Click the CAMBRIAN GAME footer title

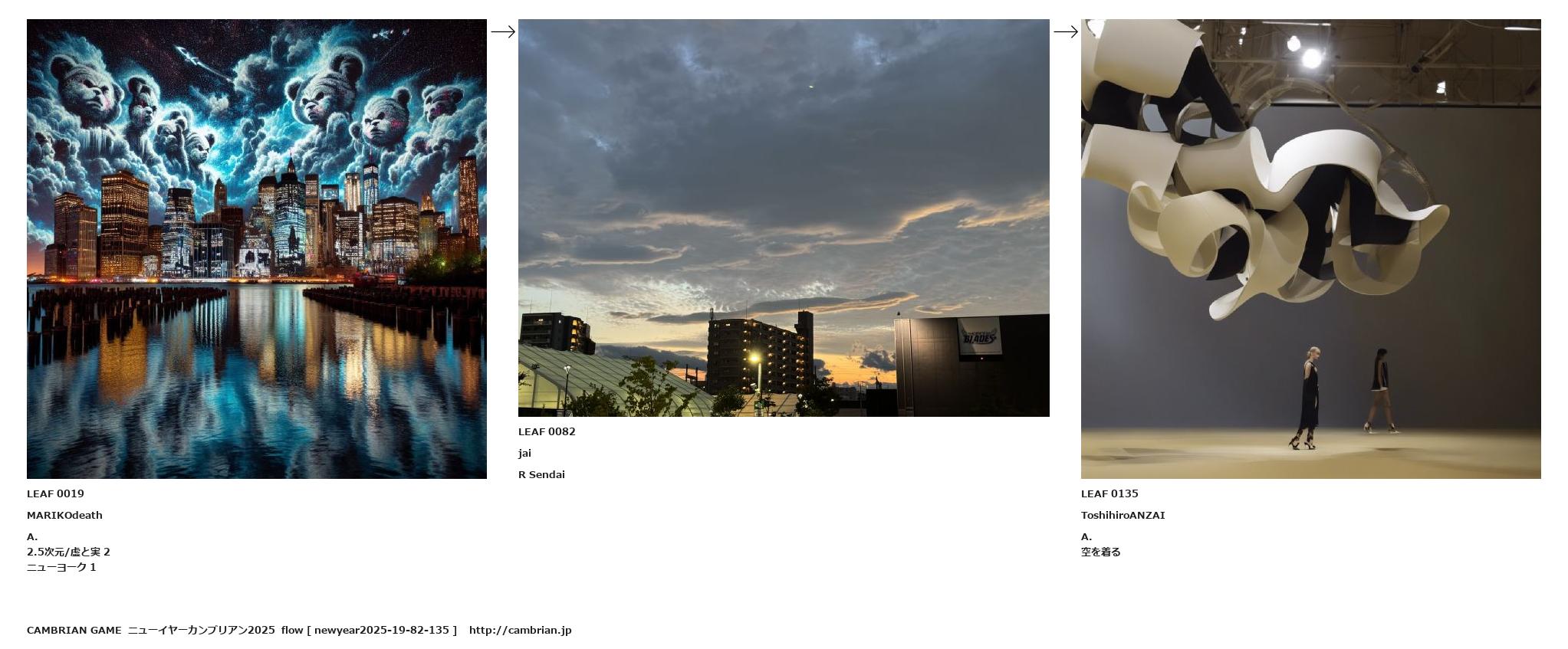tap(74, 630)
